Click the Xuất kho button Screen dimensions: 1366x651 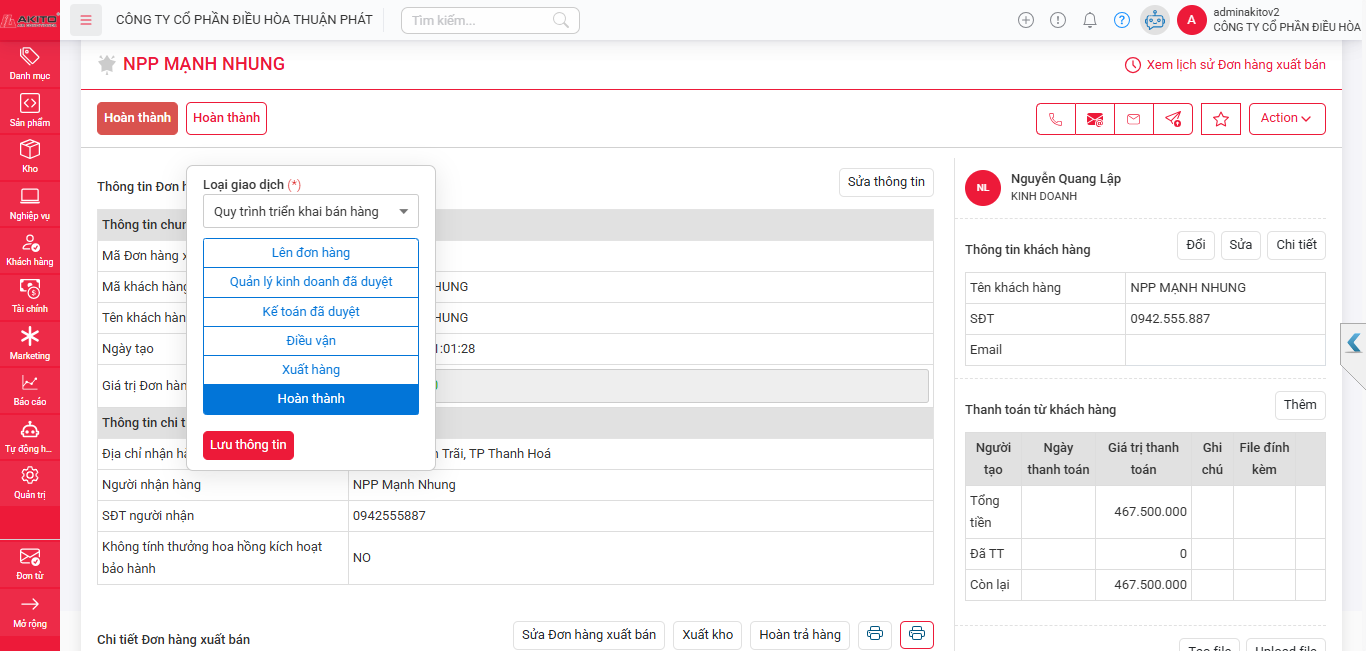point(708,634)
